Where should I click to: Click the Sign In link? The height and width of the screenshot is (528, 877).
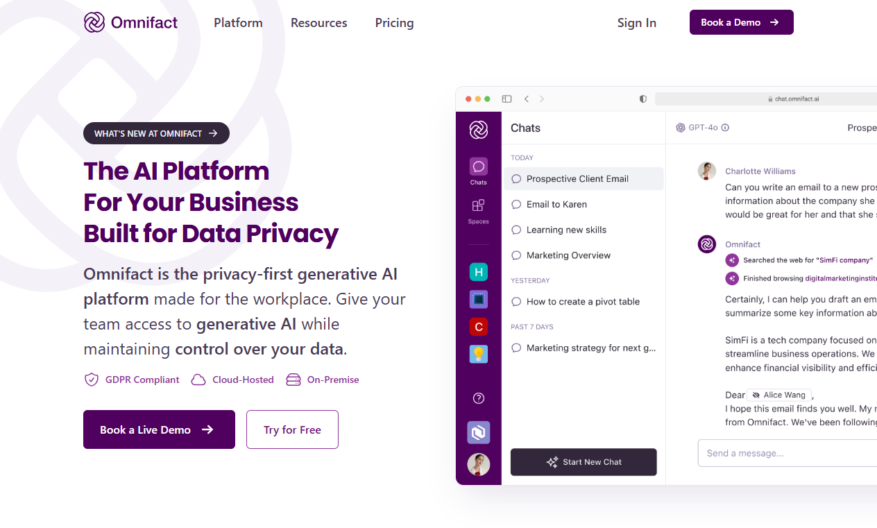pyautogui.click(x=636, y=23)
